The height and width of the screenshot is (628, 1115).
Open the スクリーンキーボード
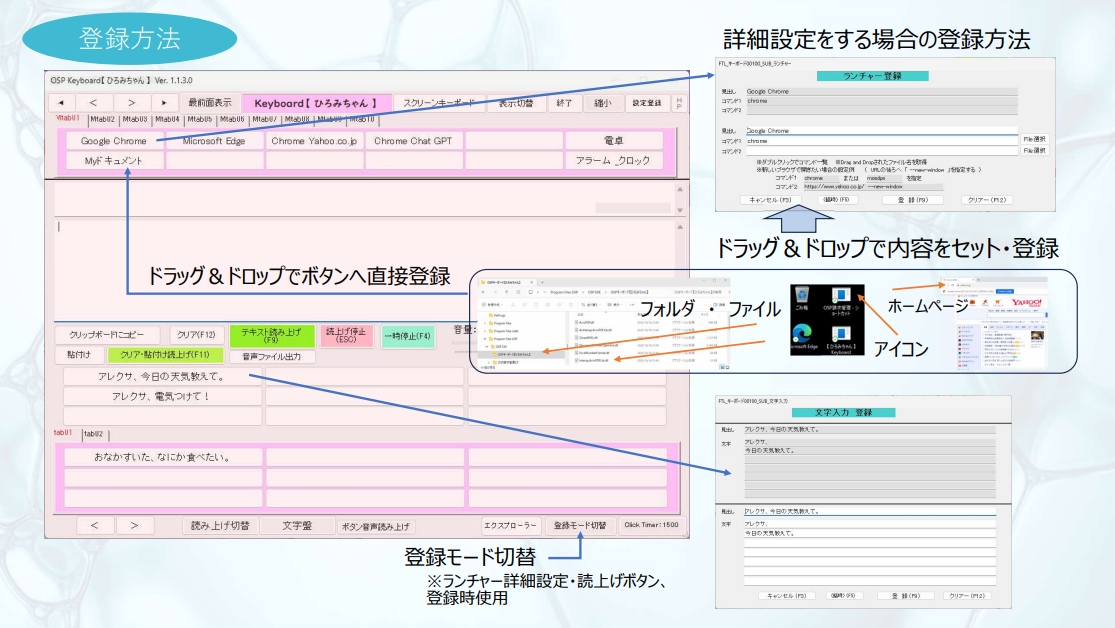(x=439, y=103)
